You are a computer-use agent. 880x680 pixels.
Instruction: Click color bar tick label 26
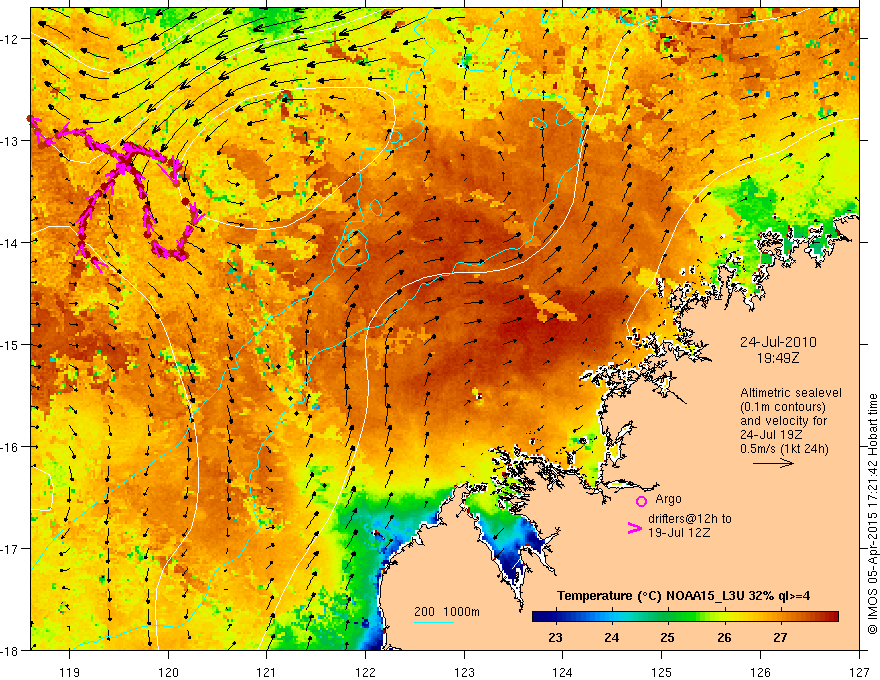pyautogui.click(x=724, y=638)
